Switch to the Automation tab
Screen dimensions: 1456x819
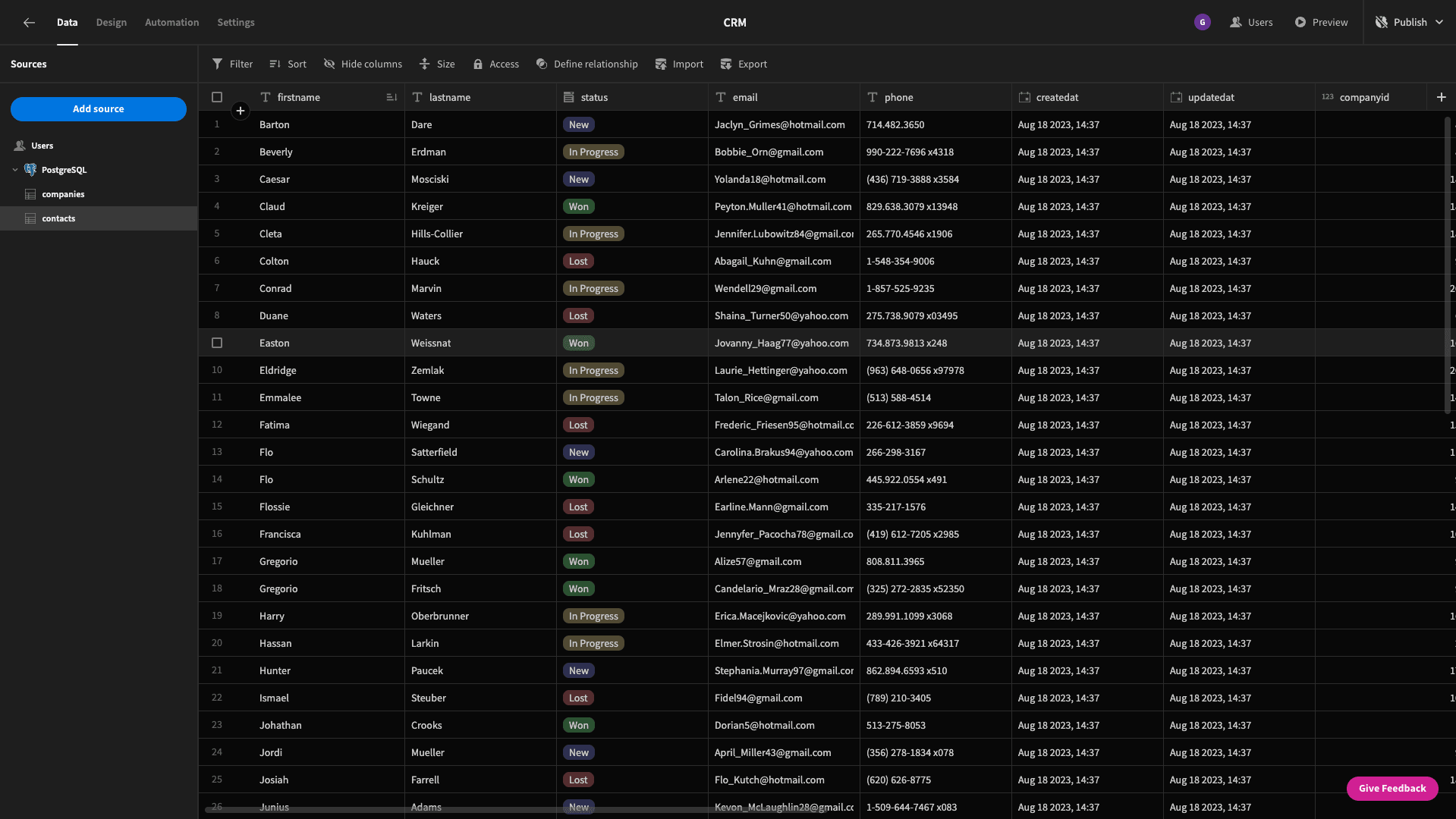(172, 23)
